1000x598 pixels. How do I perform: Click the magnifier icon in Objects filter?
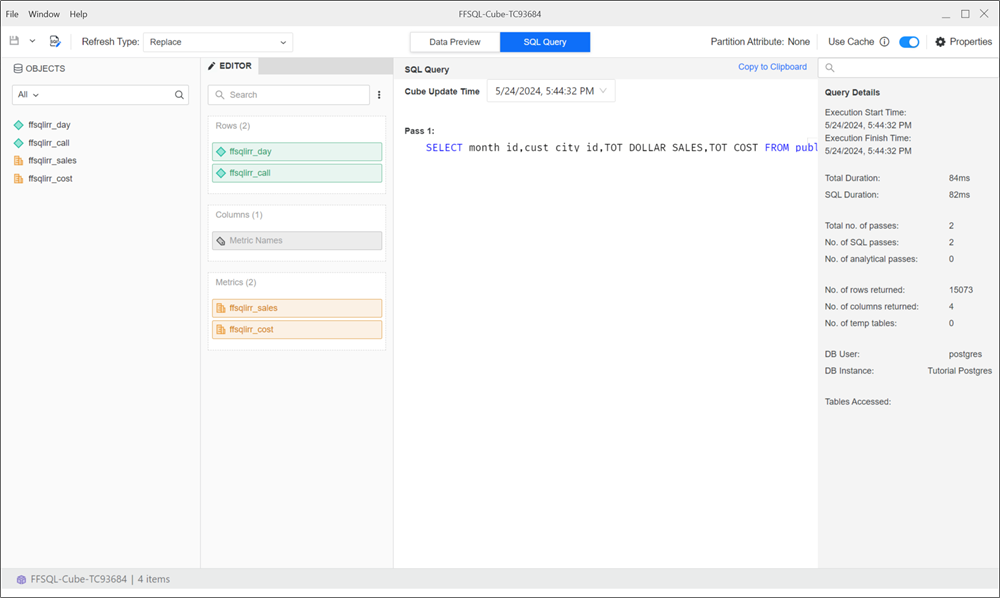(x=180, y=95)
